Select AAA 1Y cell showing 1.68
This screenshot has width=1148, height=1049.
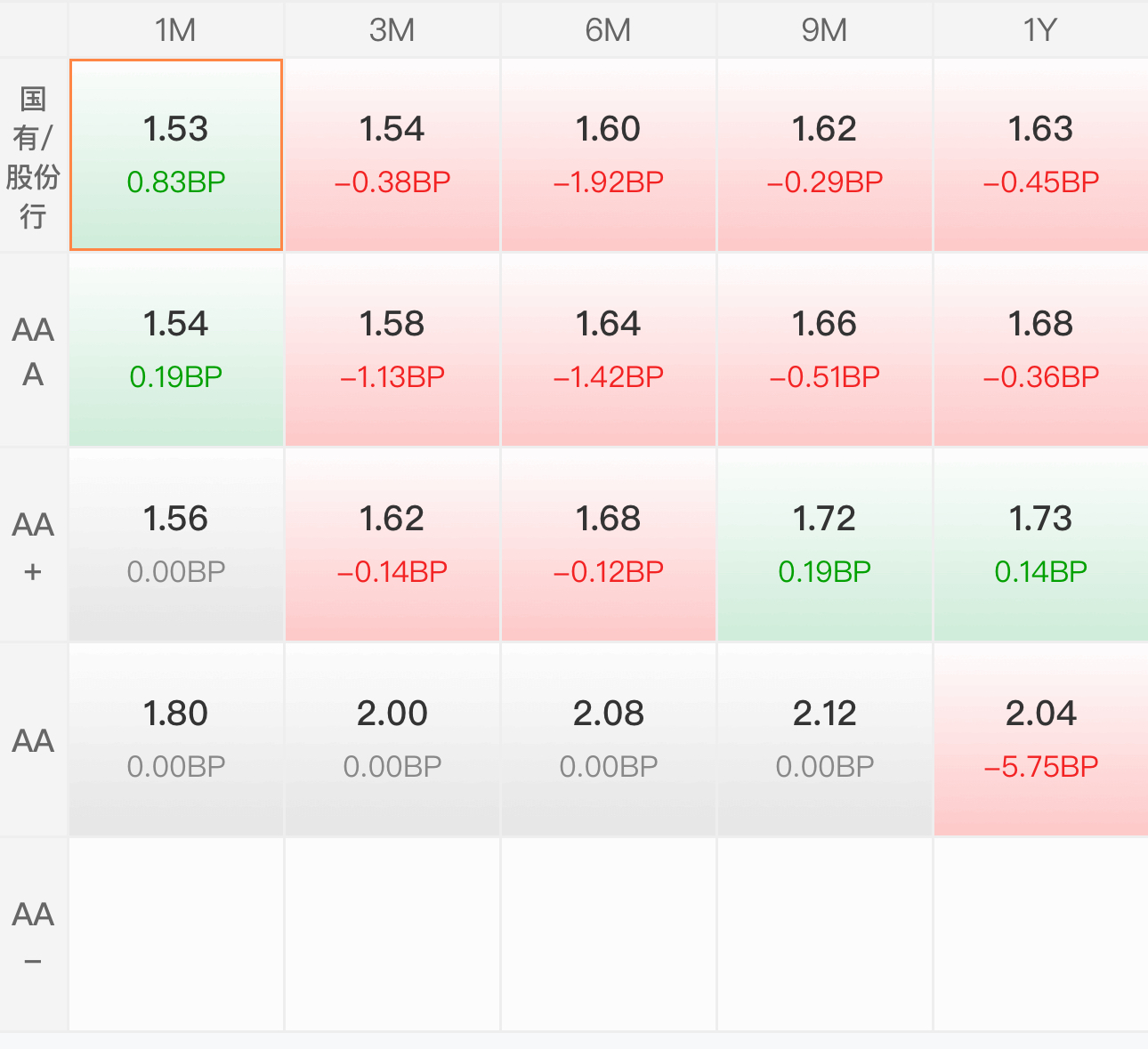coord(1040,350)
